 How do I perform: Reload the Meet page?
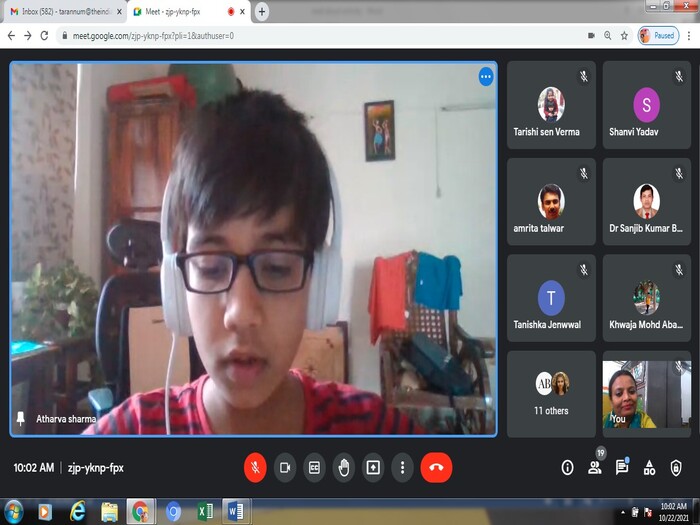coord(44,36)
